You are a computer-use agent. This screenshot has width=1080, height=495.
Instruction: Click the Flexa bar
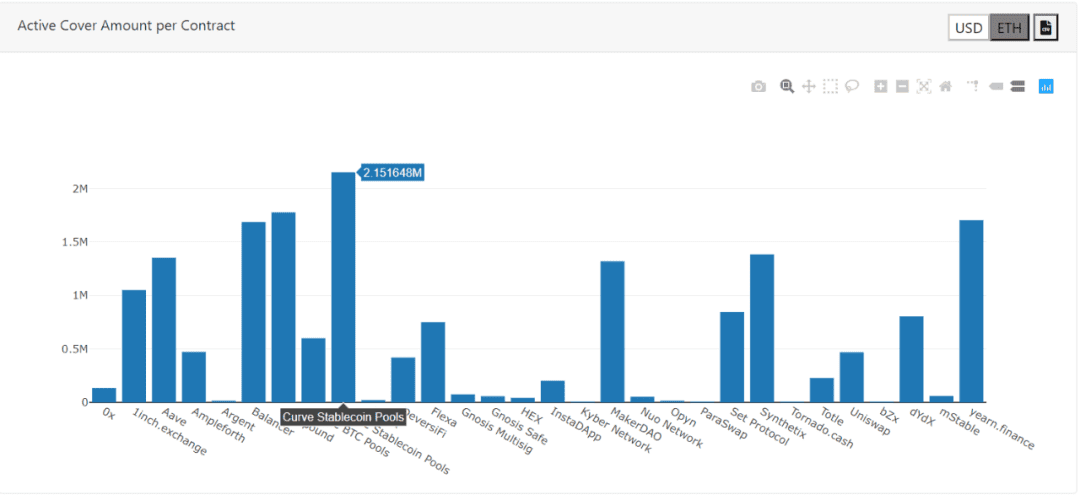click(433, 362)
